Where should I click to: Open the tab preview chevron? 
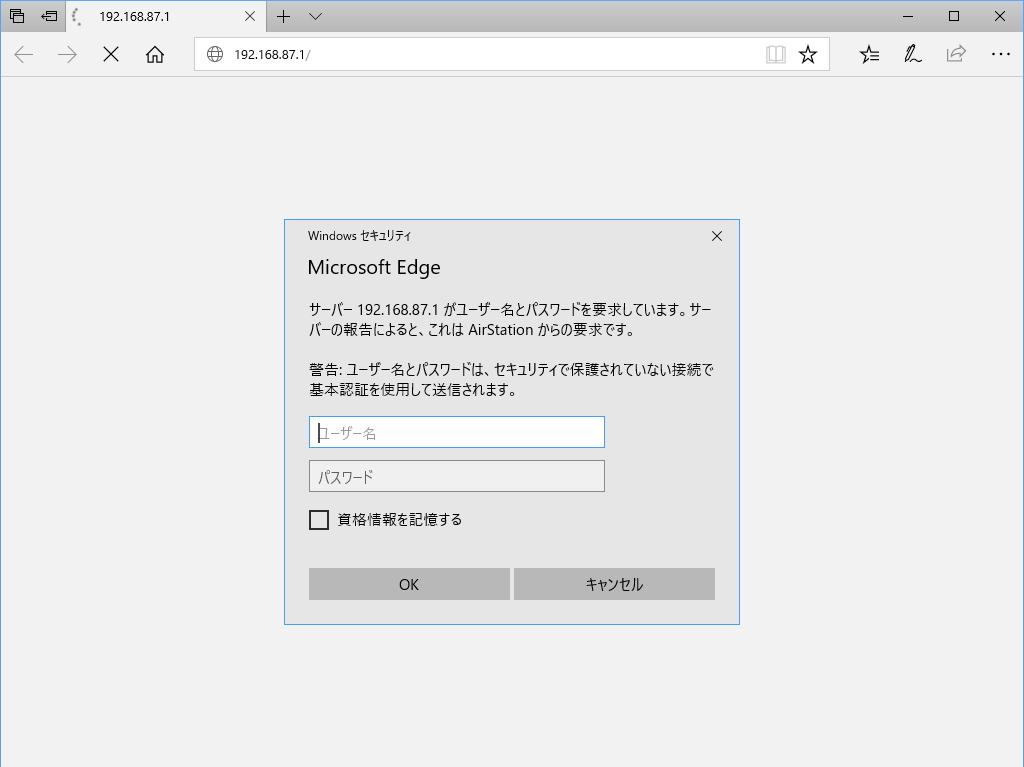point(315,17)
